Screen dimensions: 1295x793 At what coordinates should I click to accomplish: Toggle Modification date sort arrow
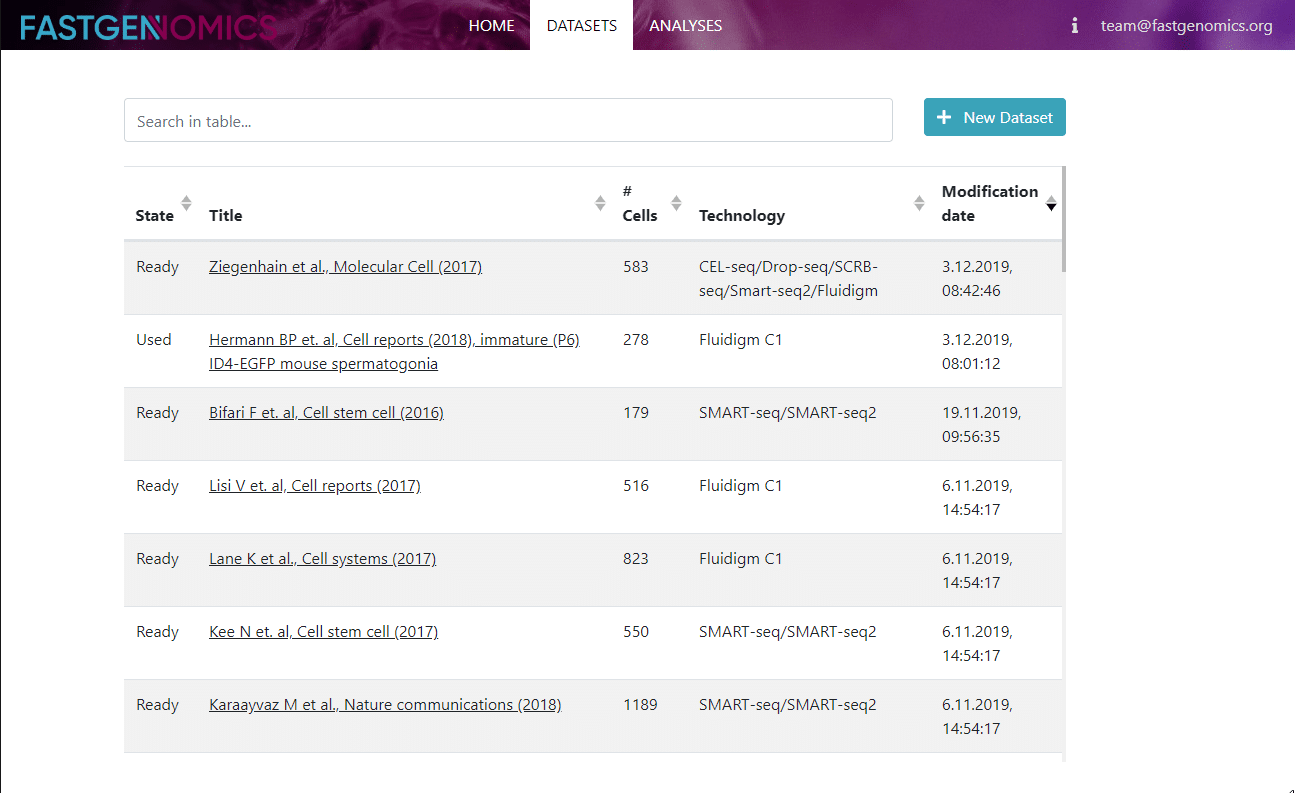pyautogui.click(x=1051, y=205)
